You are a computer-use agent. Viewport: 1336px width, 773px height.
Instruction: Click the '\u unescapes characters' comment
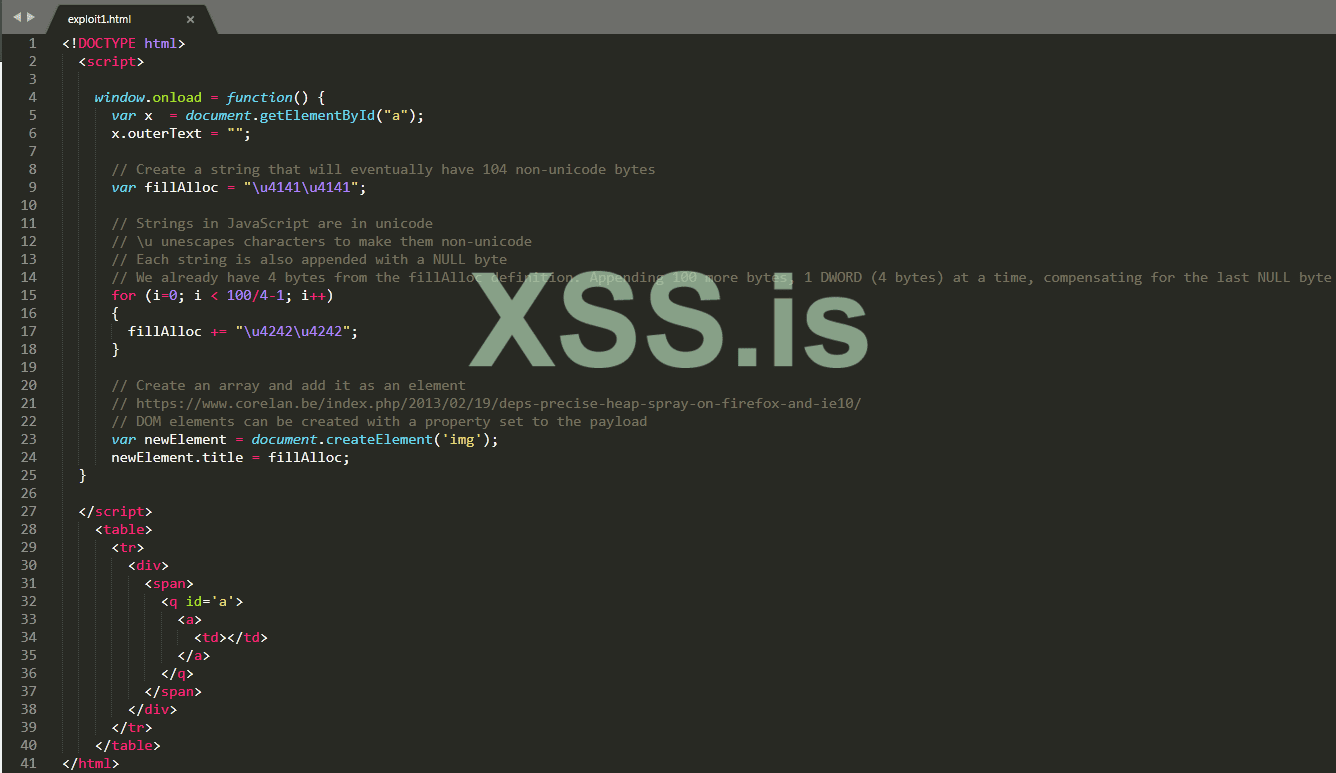click(x=321, y=241)
